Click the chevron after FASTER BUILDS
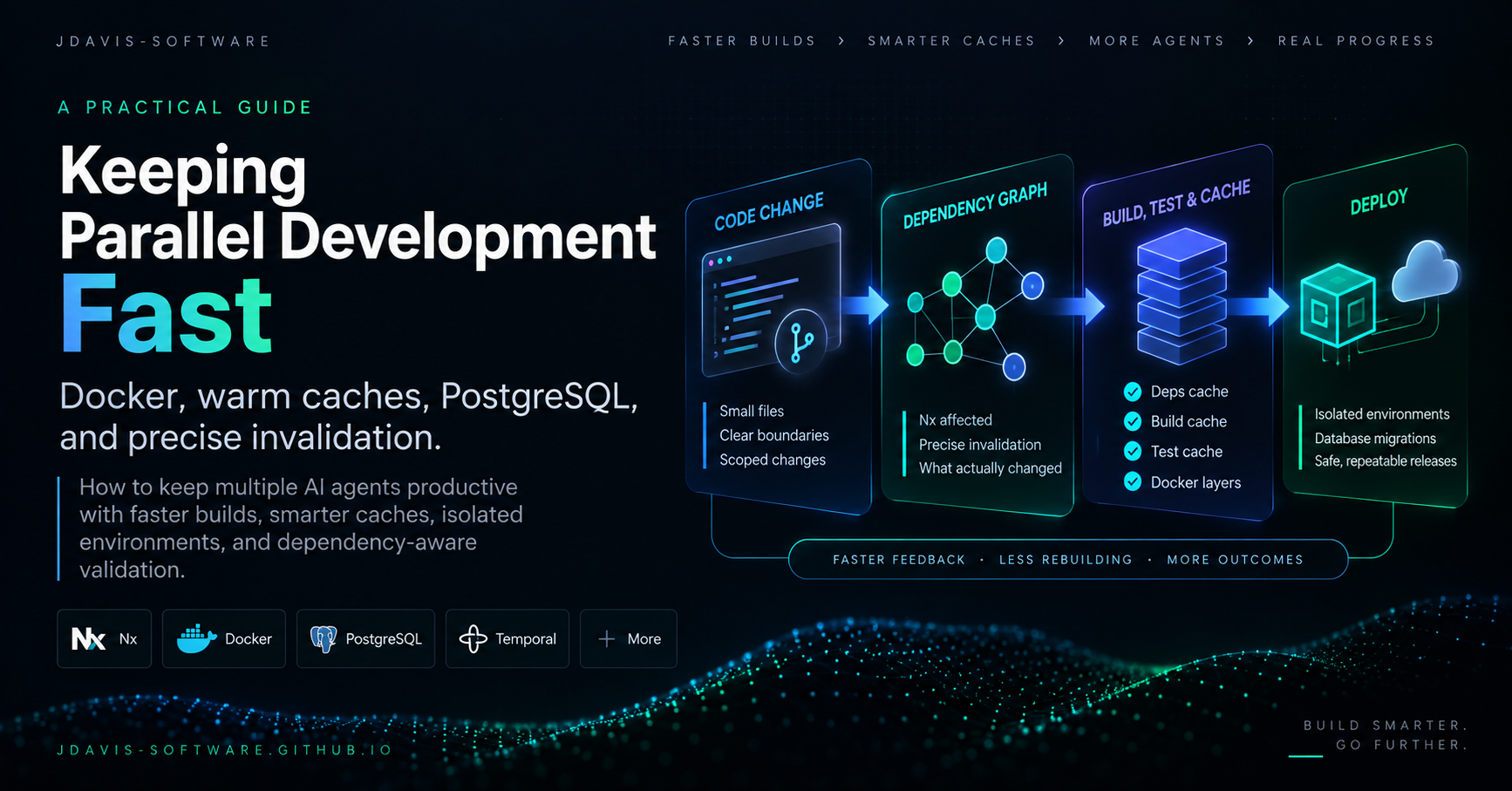The width and height of the screenshot is (1512, 791). 841,41
